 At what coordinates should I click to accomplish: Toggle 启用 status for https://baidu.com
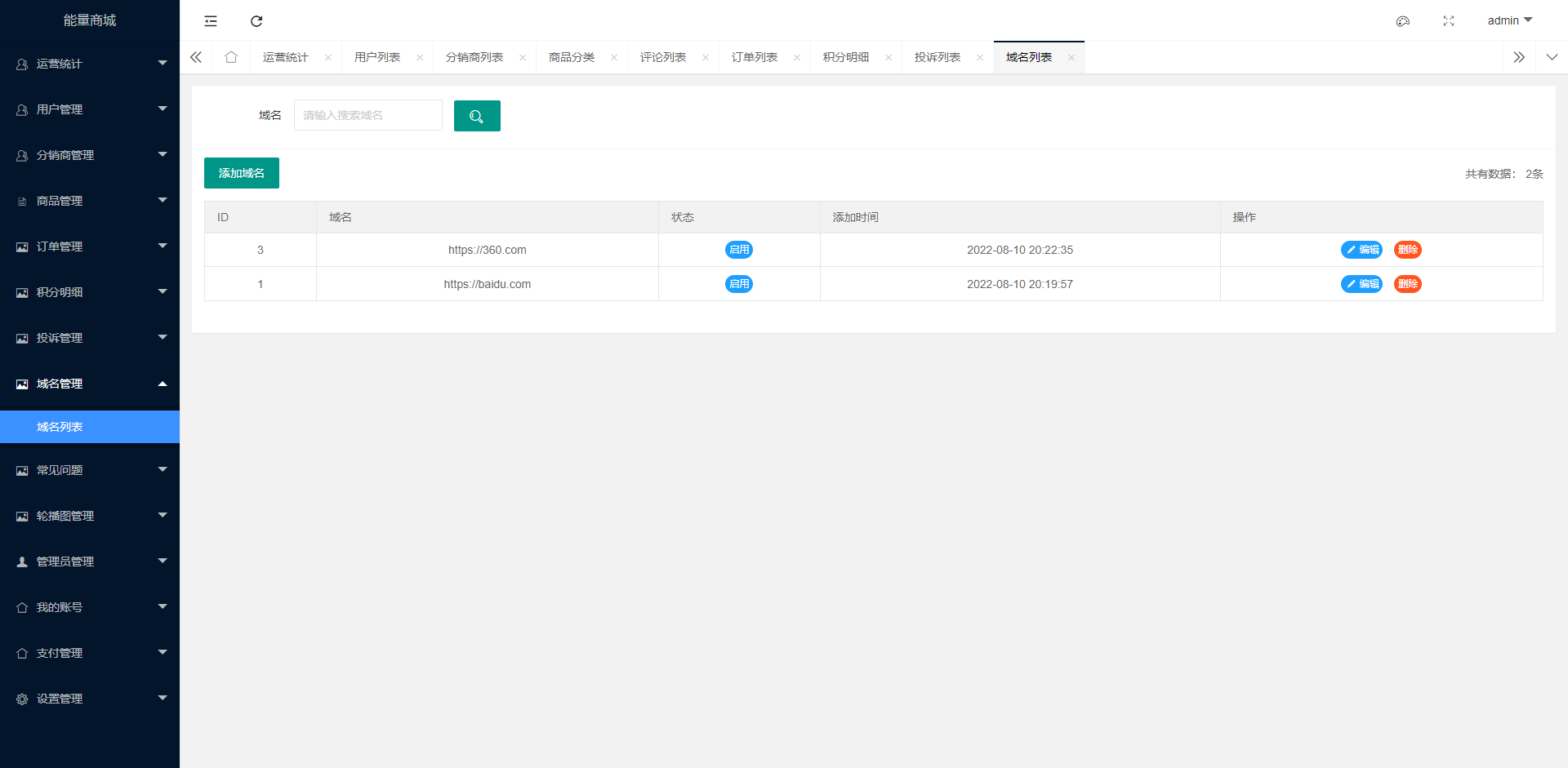[x=738, y=284]
